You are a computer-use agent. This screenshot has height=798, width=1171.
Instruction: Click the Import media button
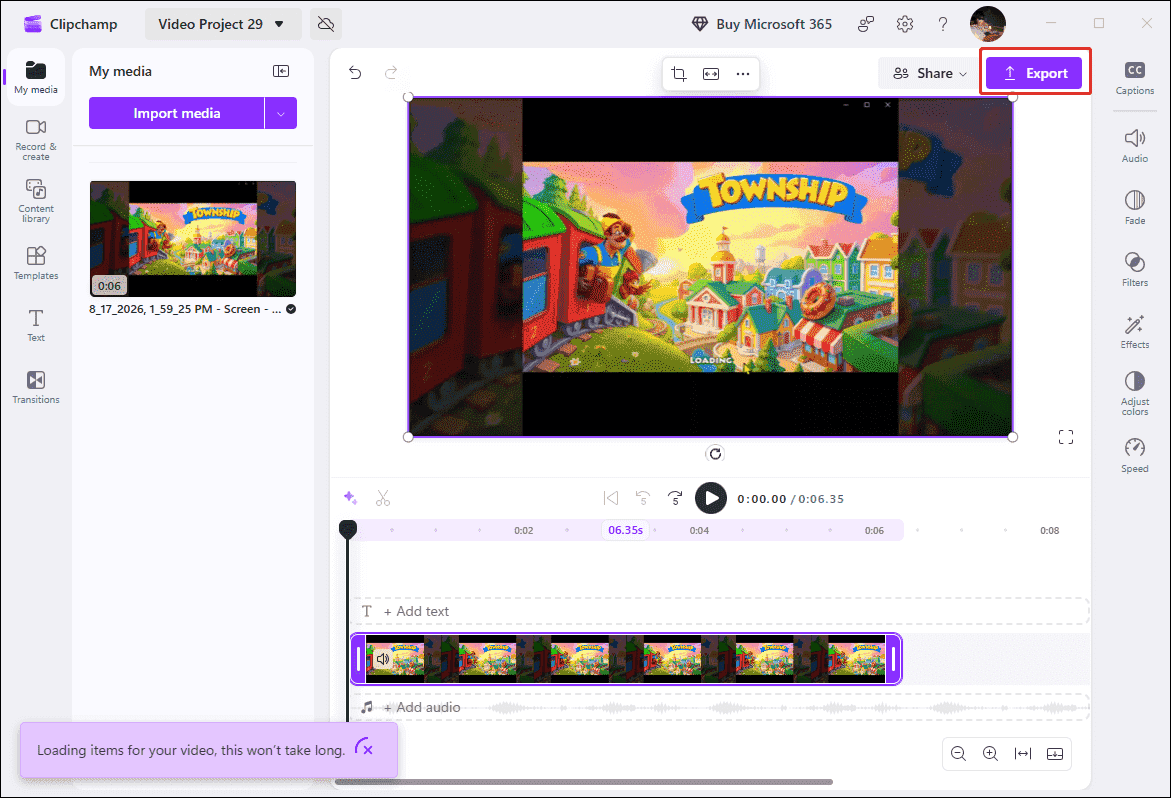pyautogui.click(x=176, y=113)
